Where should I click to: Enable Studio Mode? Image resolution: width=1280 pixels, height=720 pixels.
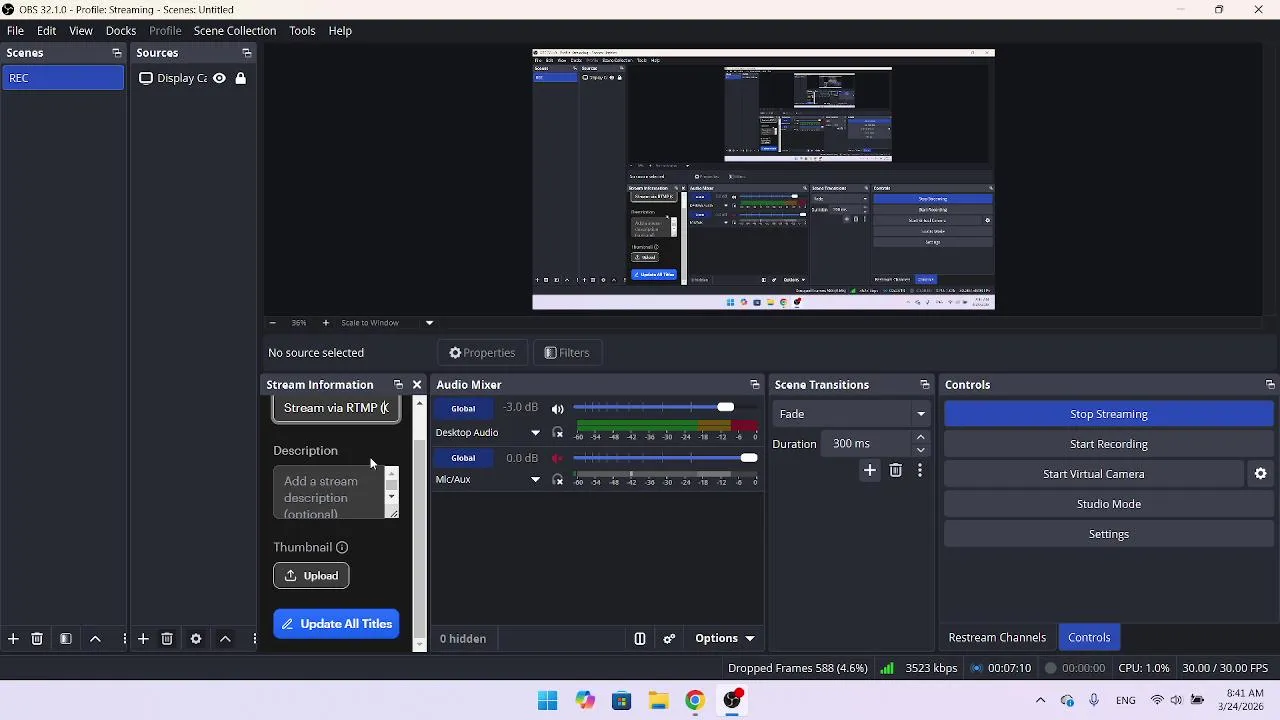click(x=1109, y=504)
